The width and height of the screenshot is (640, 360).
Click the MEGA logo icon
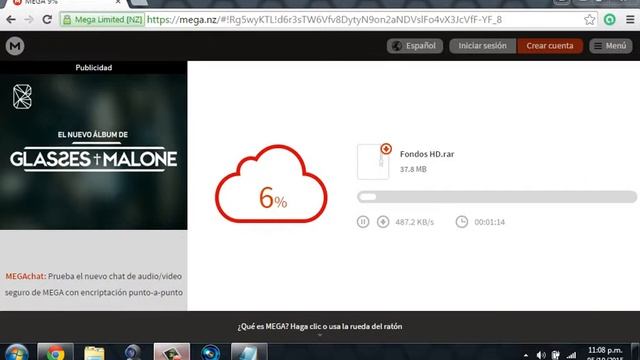[15, 46]
